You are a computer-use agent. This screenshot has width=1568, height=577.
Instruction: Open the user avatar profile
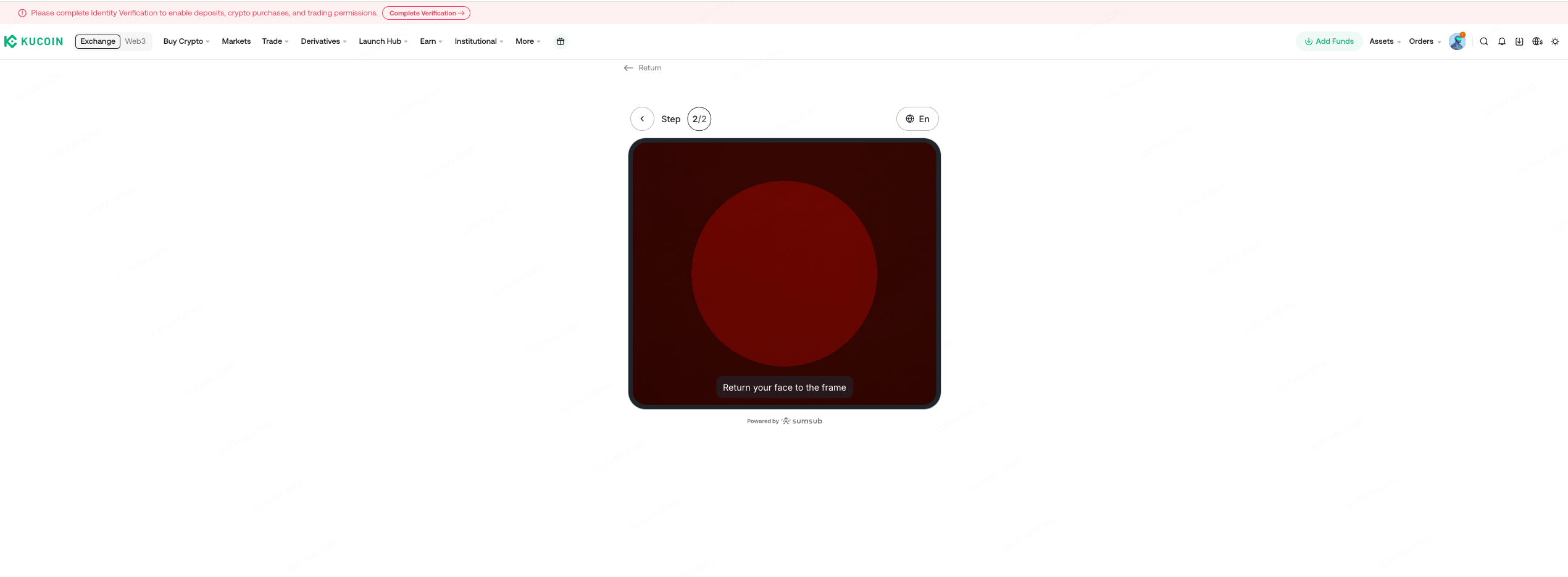coord(1457,41)
